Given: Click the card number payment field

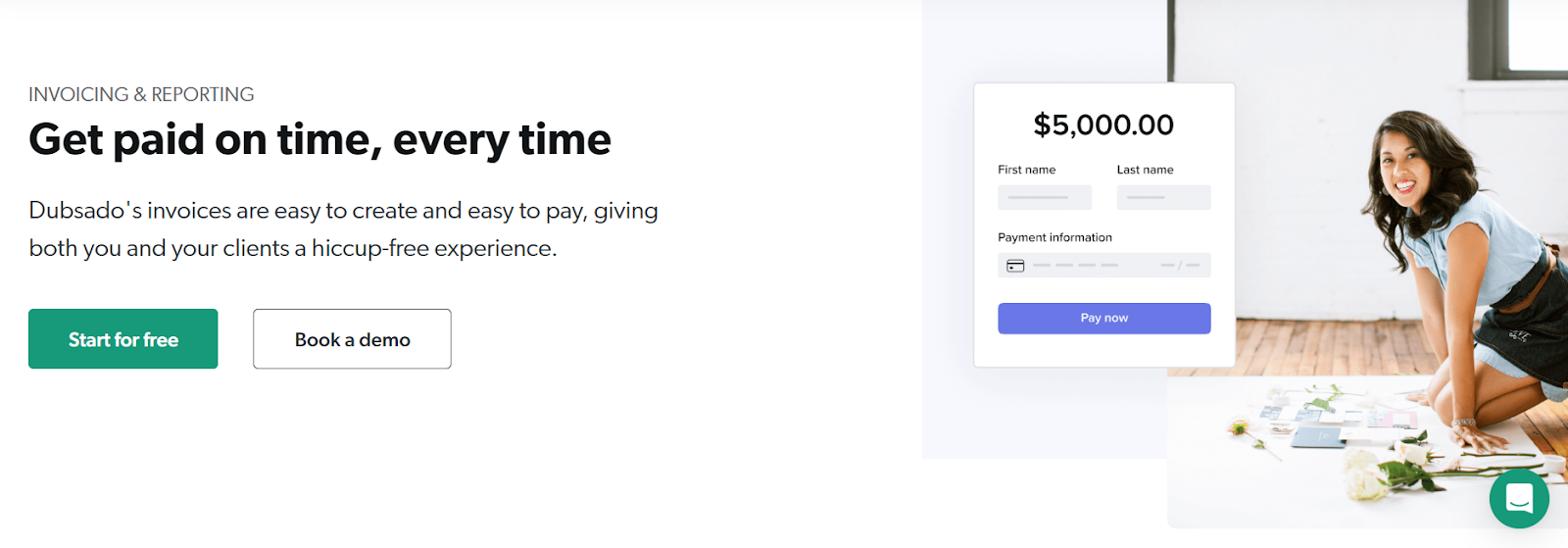Looking at the screenshot, I should pos(1104,266).
